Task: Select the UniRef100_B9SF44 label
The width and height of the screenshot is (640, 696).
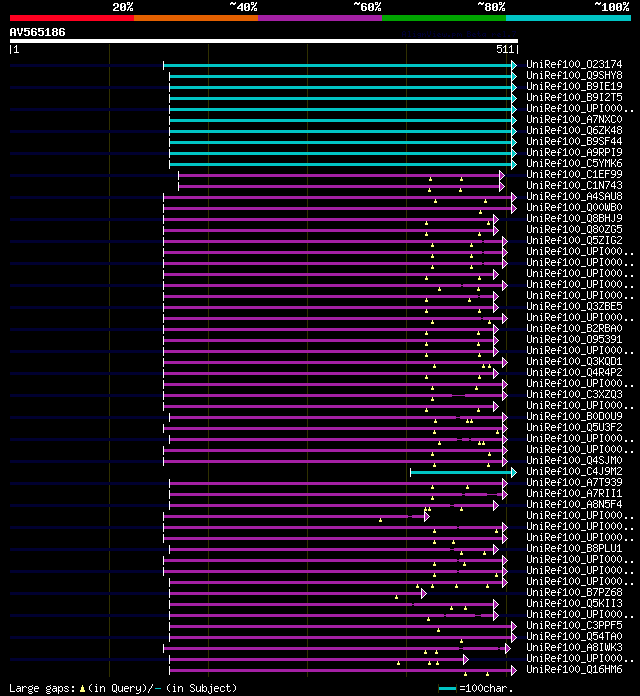Action: coord(574,142)
